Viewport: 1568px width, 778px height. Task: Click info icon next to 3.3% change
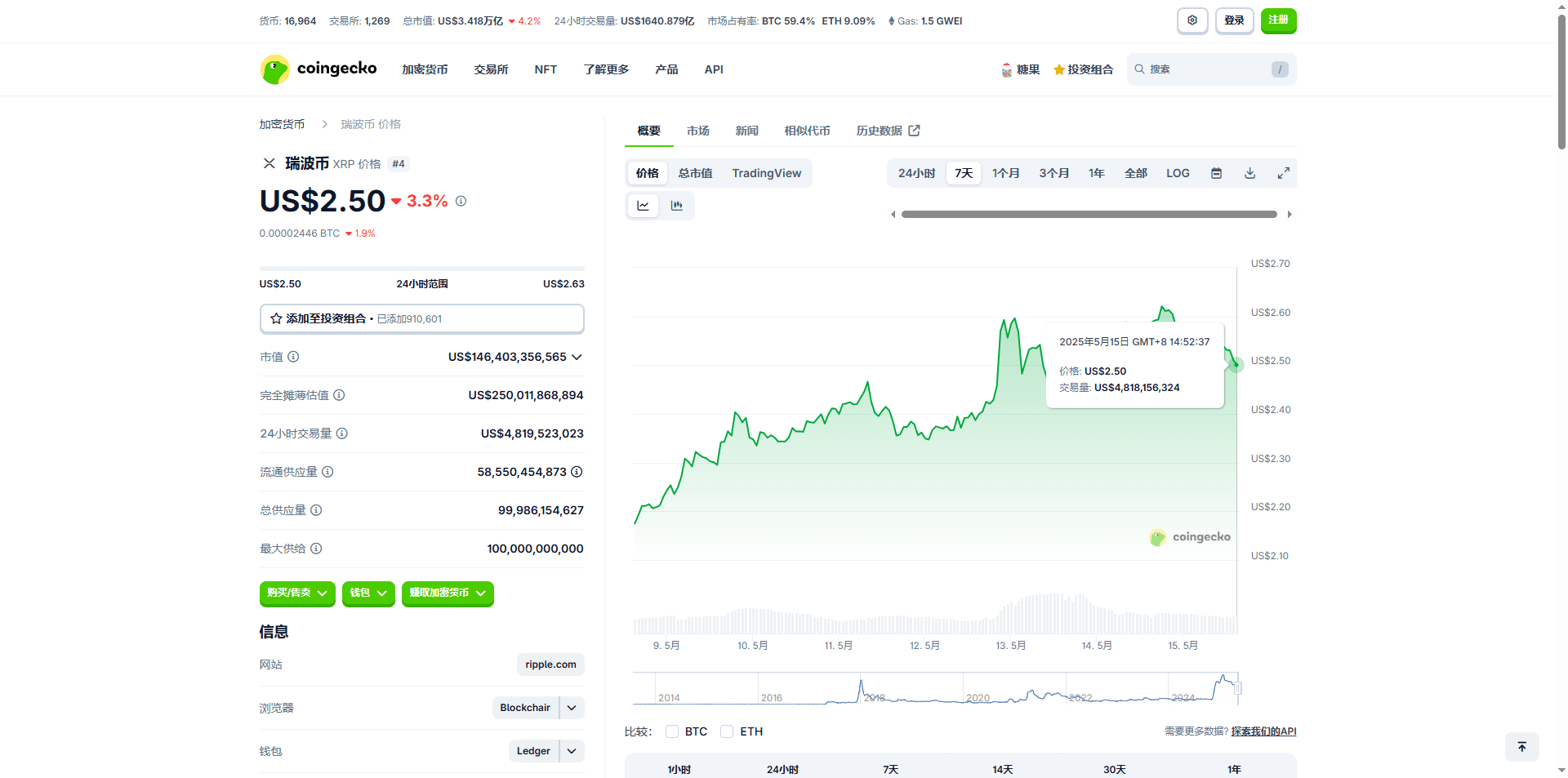(x=461, y=201)
